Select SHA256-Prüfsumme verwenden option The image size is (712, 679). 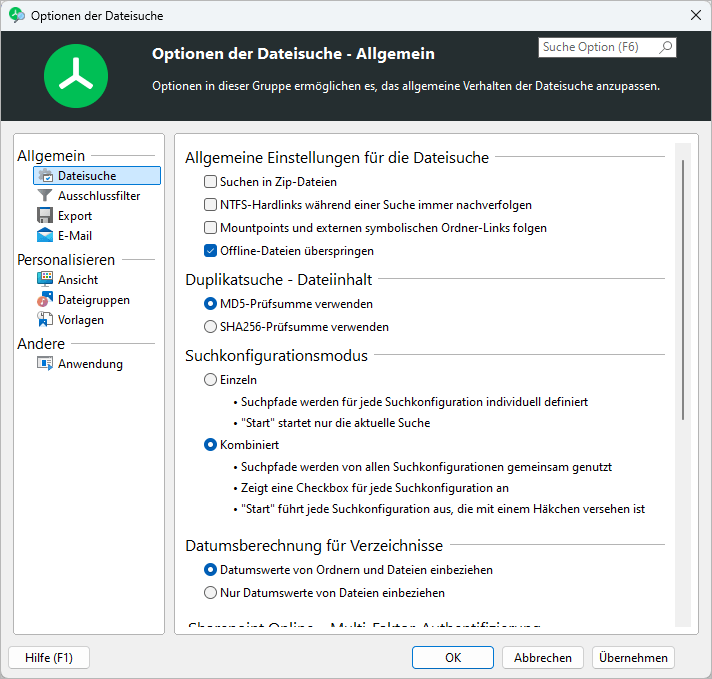210,327
